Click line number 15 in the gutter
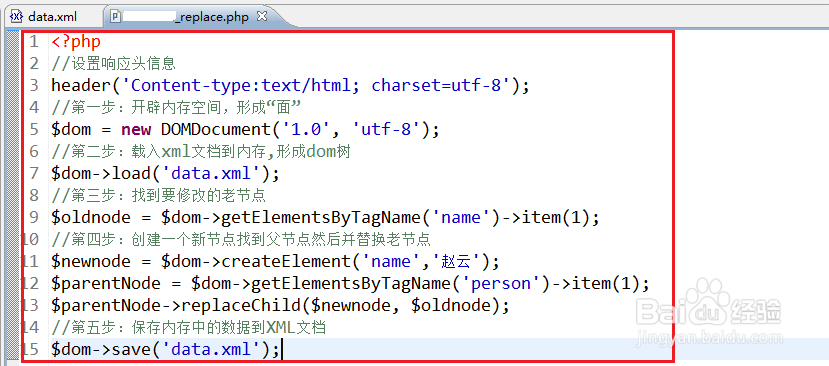829x366 pixels. click(31, 349)
